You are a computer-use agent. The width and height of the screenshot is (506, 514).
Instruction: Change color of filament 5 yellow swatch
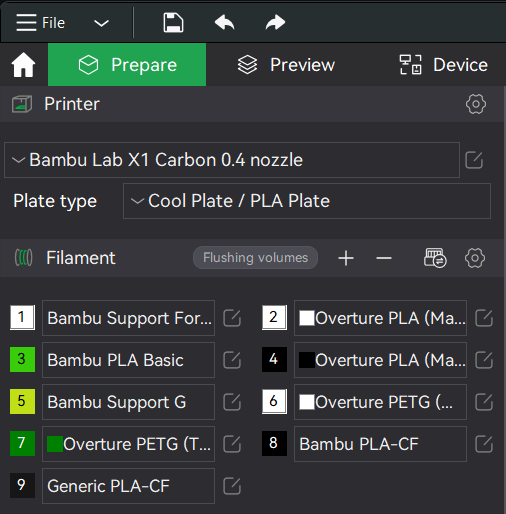22,401
